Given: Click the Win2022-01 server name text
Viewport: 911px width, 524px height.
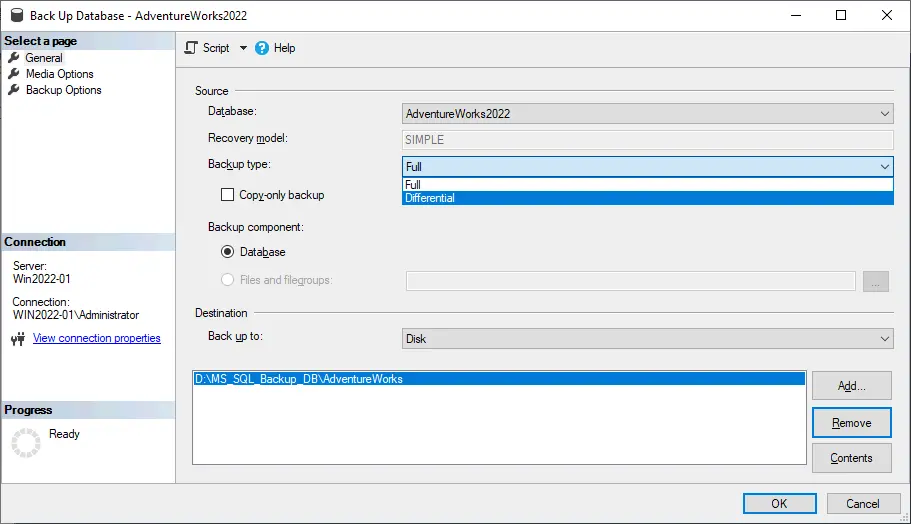Looking at the screenshot, I should coord(42,279).
